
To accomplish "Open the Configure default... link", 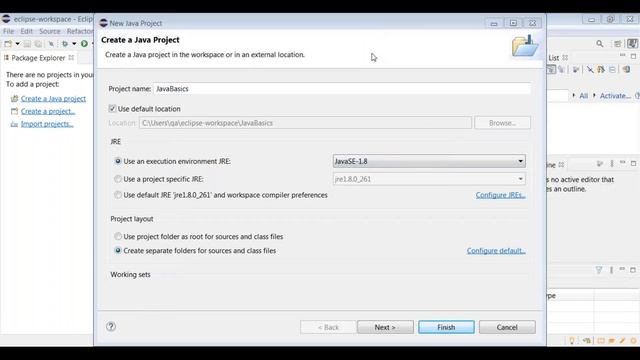I will (496, 251).
